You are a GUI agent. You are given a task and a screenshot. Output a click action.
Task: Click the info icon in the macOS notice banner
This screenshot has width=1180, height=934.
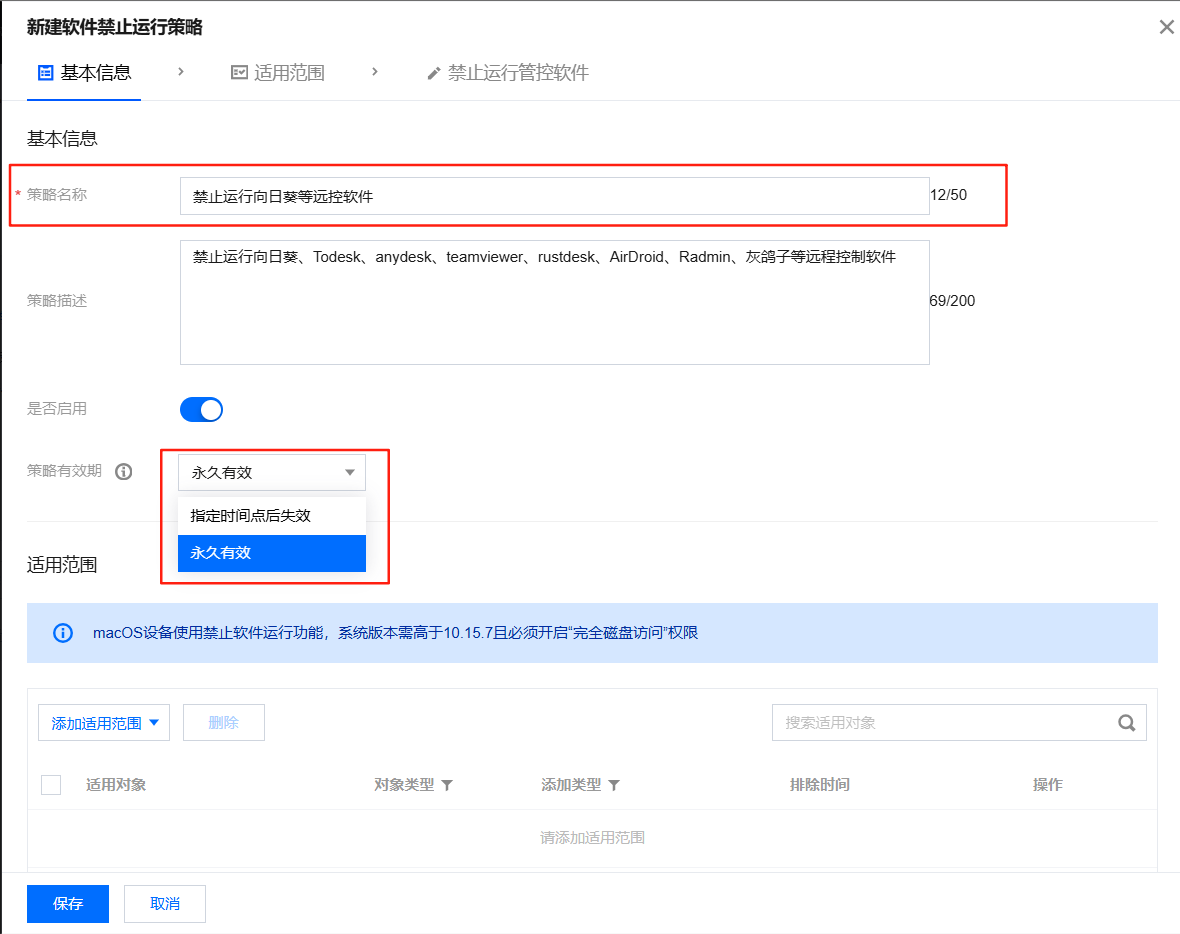pyautogui.click(x=62, y=632)
